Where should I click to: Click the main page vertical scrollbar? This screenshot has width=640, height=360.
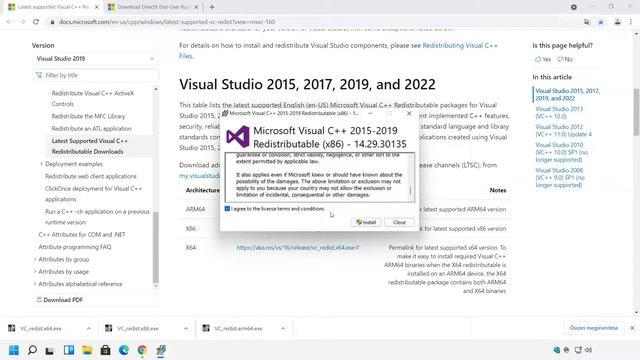[x=636, y=112]
